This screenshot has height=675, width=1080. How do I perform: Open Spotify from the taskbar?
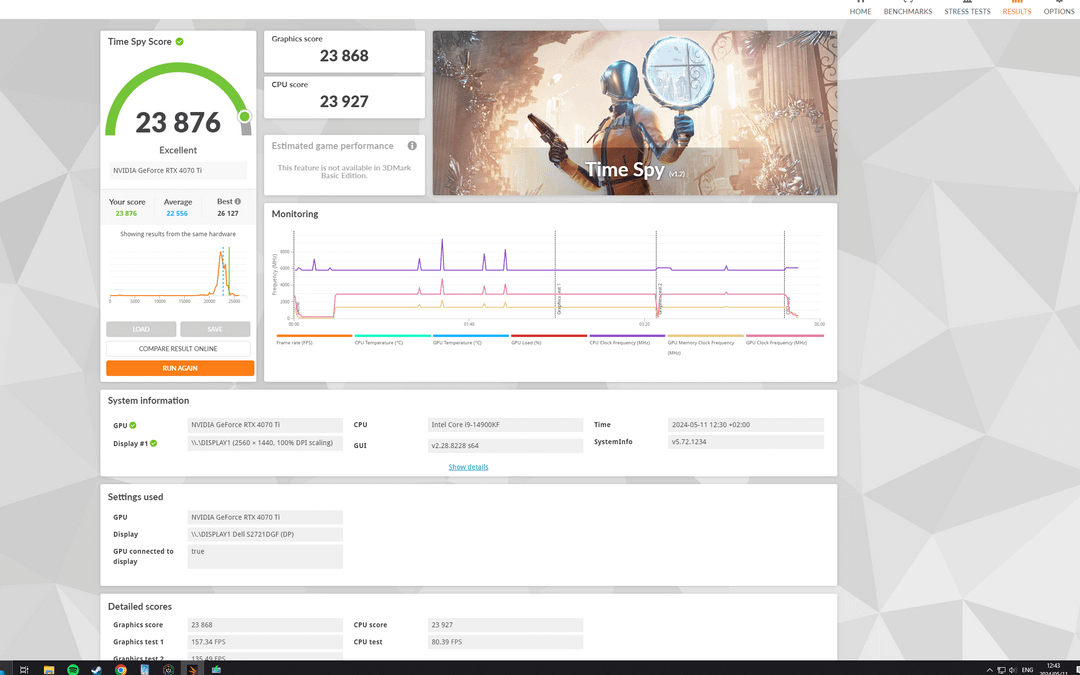pos(73,669)
